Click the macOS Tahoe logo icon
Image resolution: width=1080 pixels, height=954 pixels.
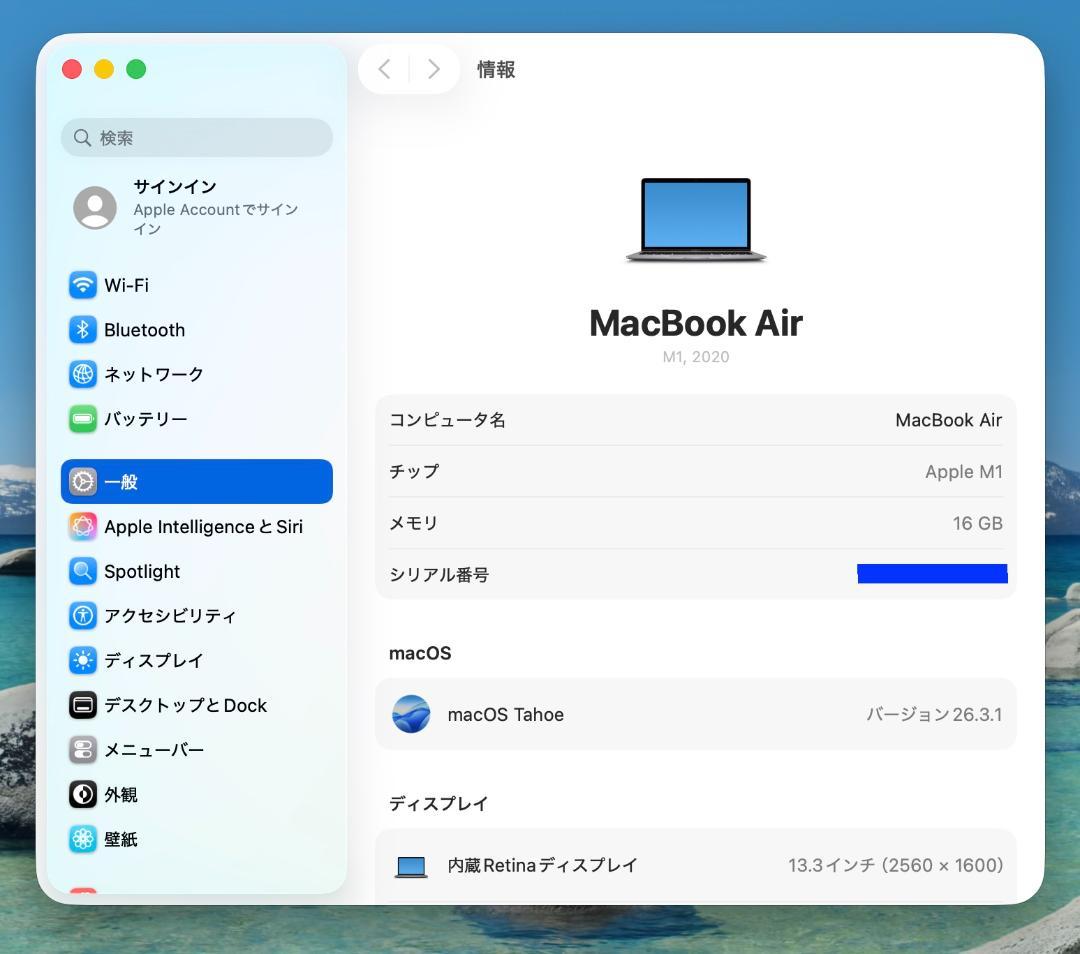tap(411, 714)
